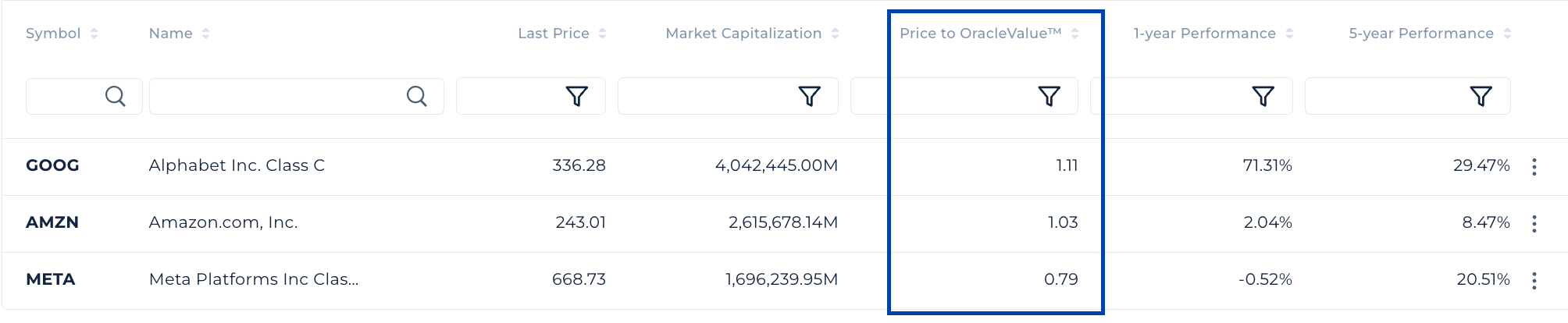Open the 1-year Performance filter funnel
Screen dimensions: 1568x323
point(1263,96)
